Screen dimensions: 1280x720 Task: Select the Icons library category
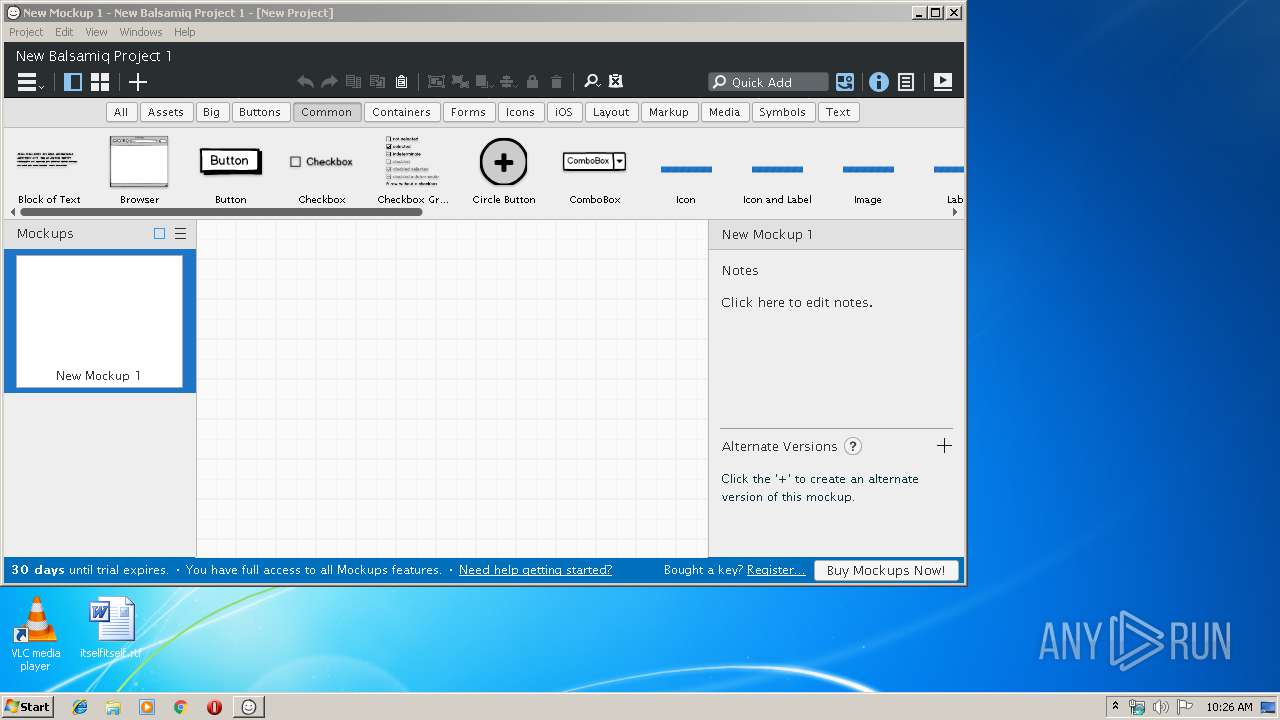click(520, 112)
